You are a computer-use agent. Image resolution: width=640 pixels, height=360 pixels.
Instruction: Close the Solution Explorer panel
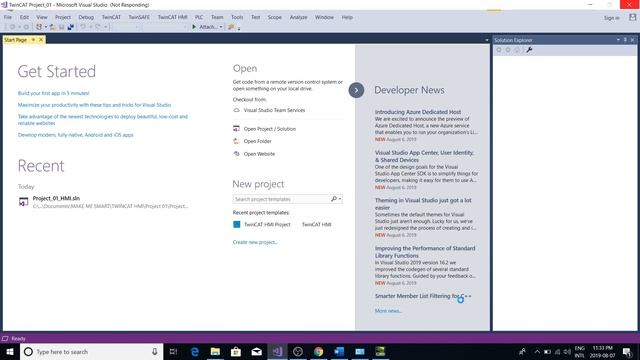pyautogui.click(x=633, y=40)
